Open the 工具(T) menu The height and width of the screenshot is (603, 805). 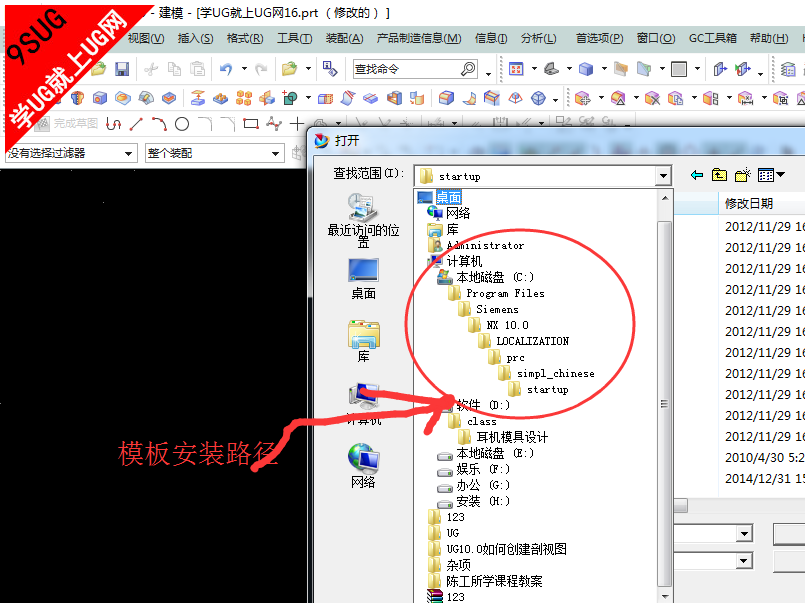tap(295, 38)
